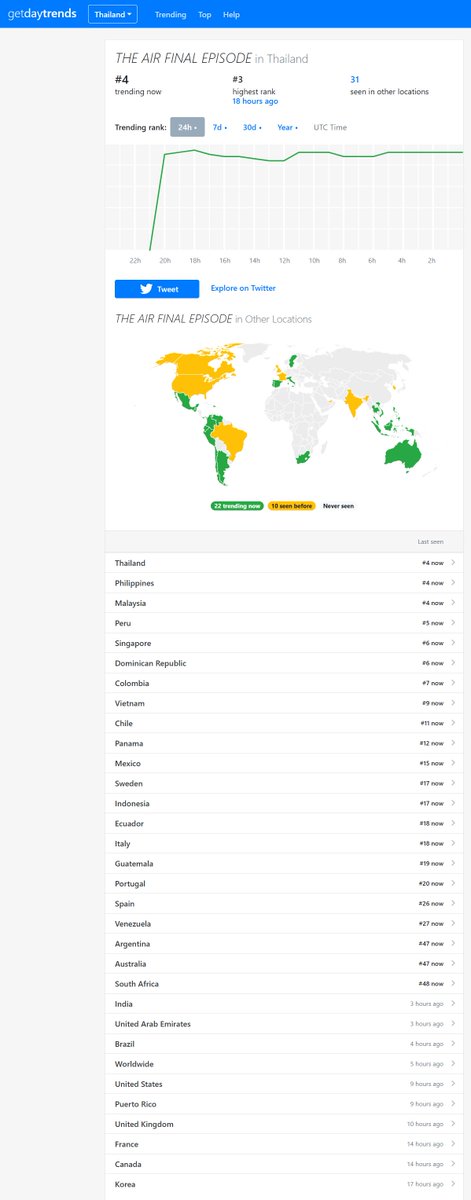Viewport: 471px width, 1200px height.
Task: Click the Tweet button
Action: 157,289
